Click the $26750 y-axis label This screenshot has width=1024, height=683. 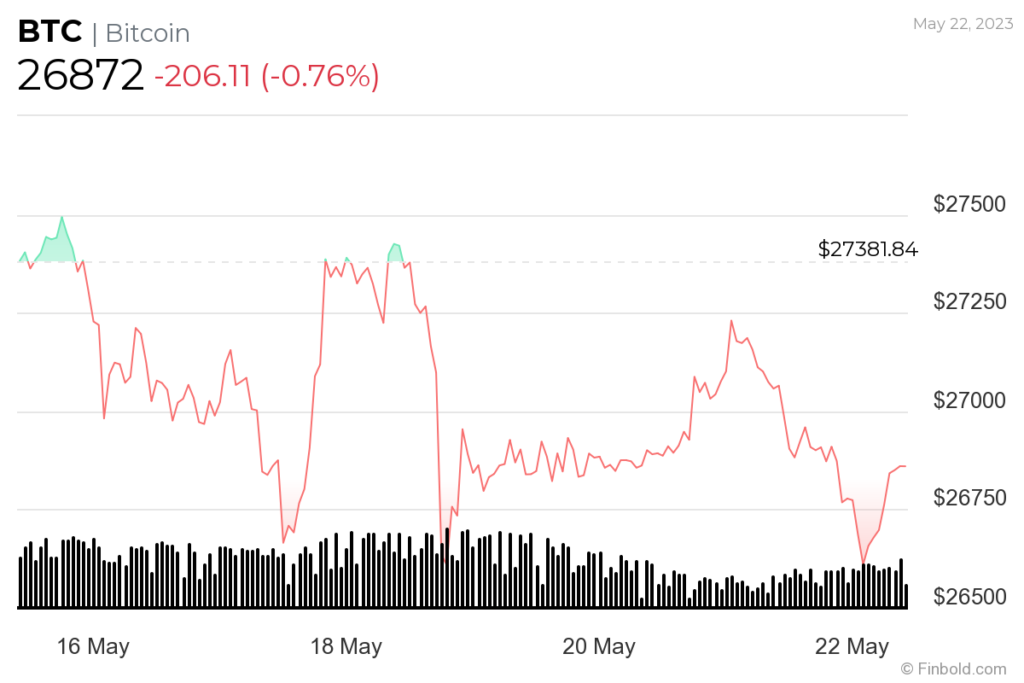click(x=970, y=498)
